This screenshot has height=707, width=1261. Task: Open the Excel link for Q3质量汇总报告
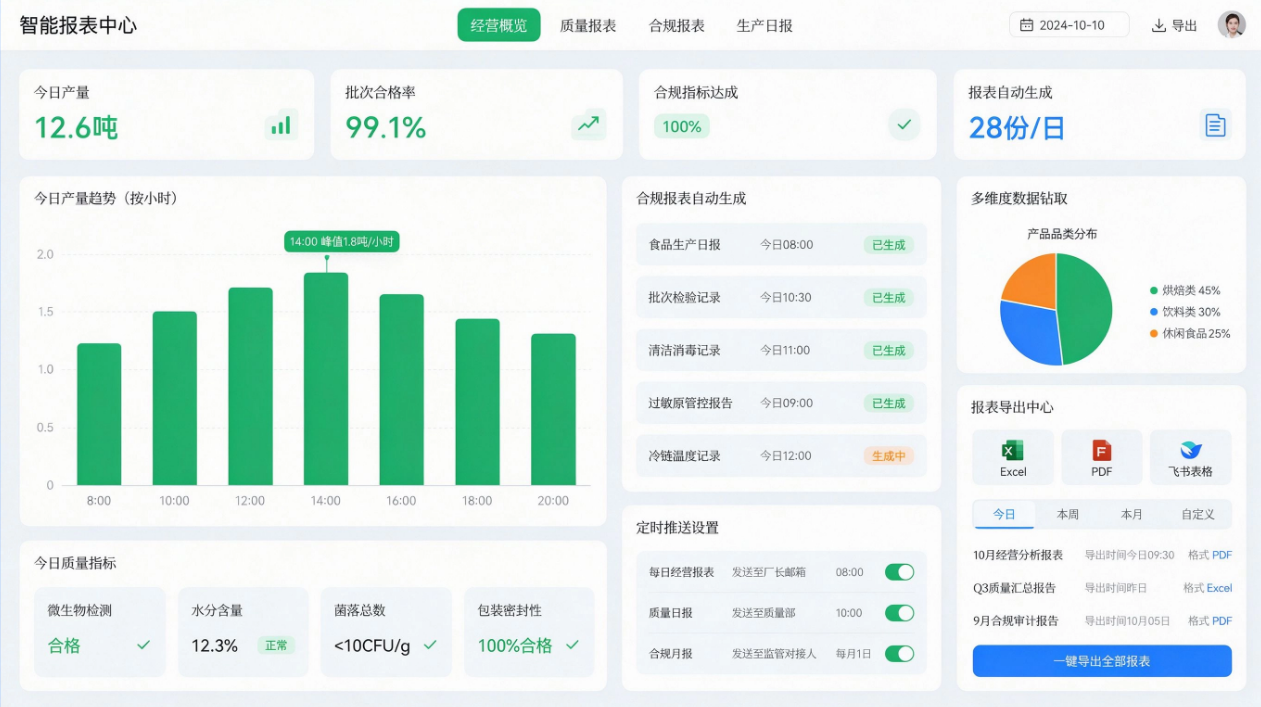(1219, 588)
